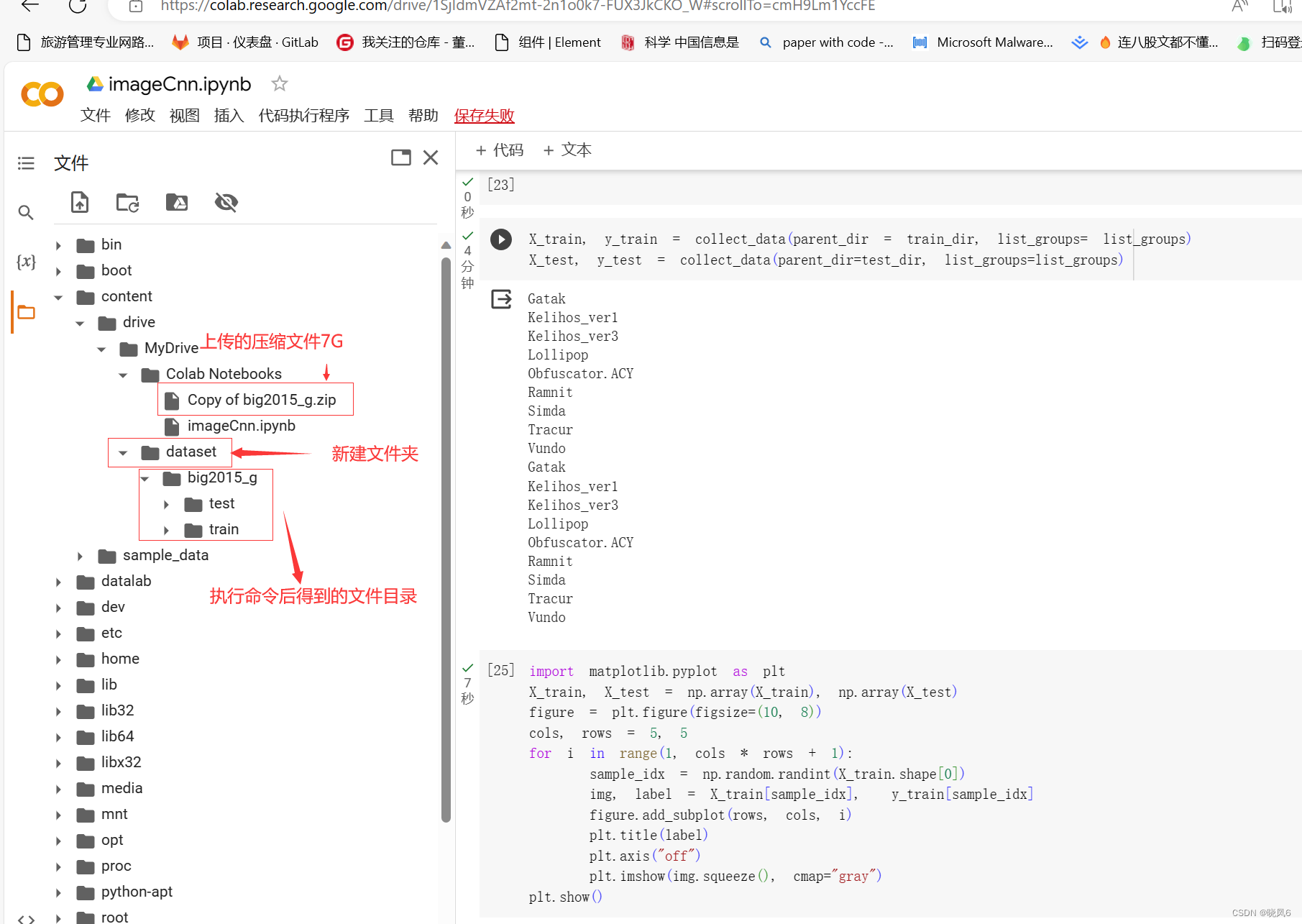
Task: Click the 保存失败 link
Action: point(483,115)
